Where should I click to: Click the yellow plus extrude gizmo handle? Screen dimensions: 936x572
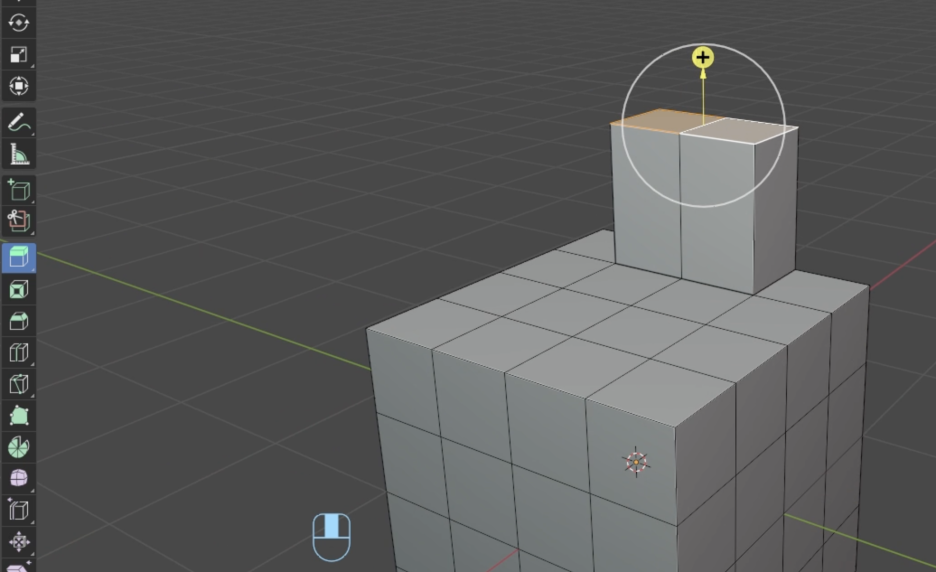tap(703, 57)
